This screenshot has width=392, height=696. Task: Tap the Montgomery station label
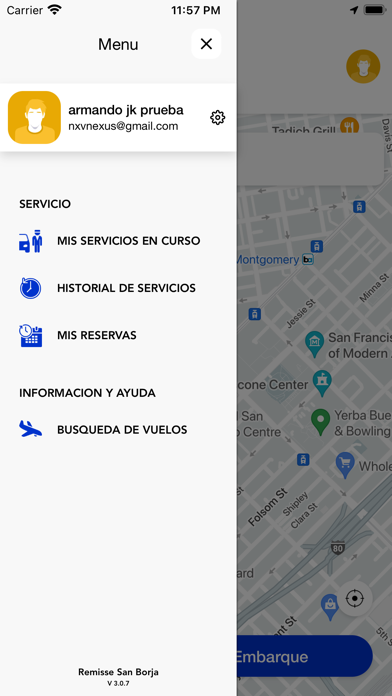pos(268,260)
